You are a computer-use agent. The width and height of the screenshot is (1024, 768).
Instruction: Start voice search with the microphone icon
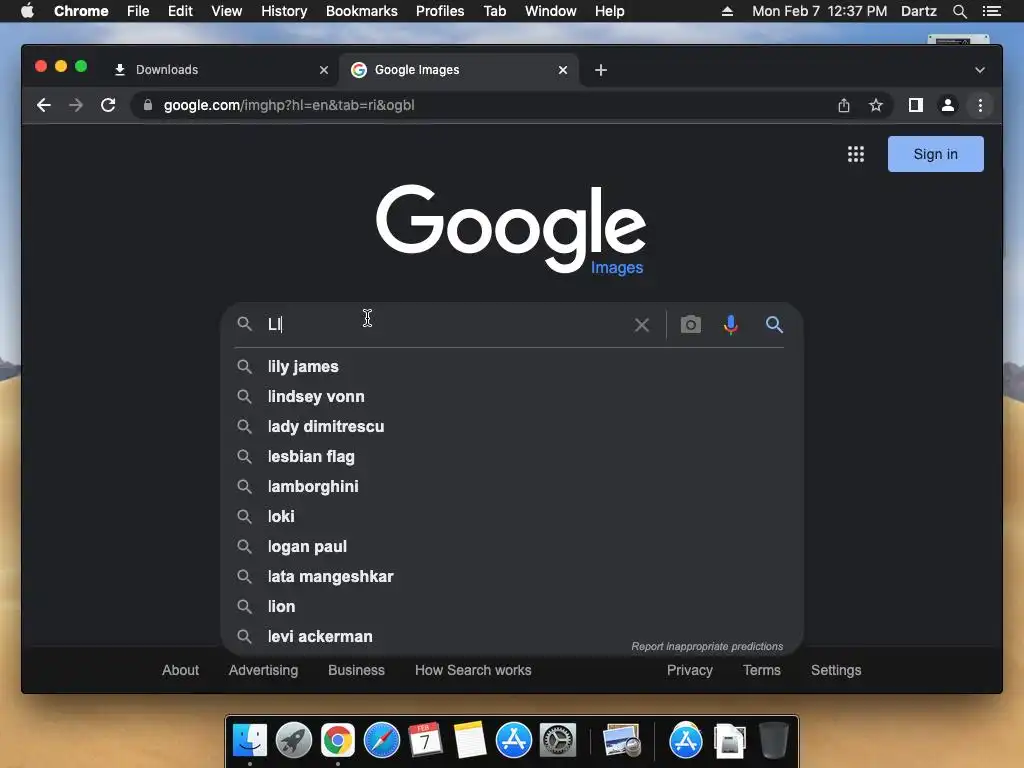pyautogui.click(x=731, y=325)
